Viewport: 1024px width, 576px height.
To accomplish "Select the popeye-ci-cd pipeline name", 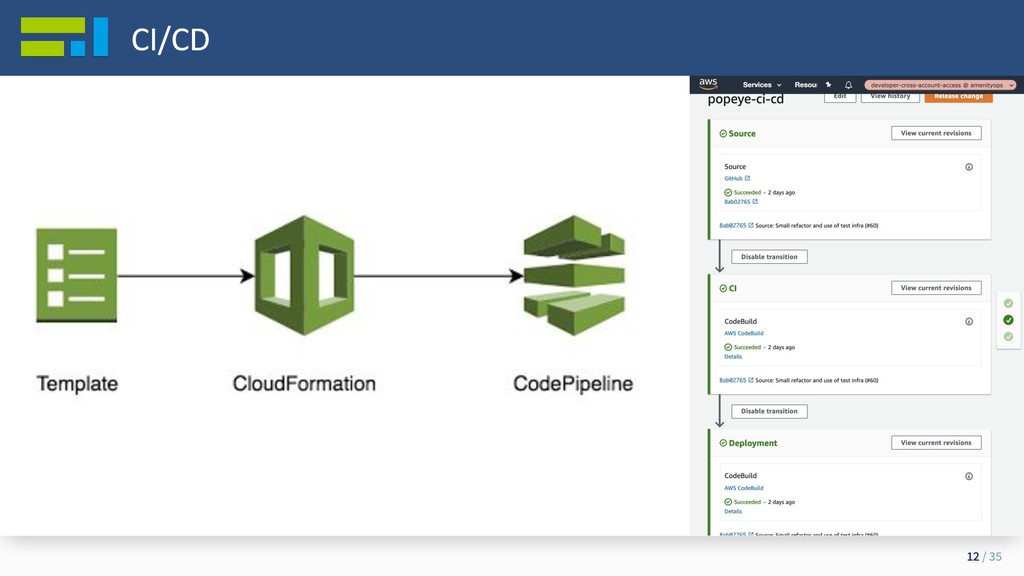I will point(746,99).
